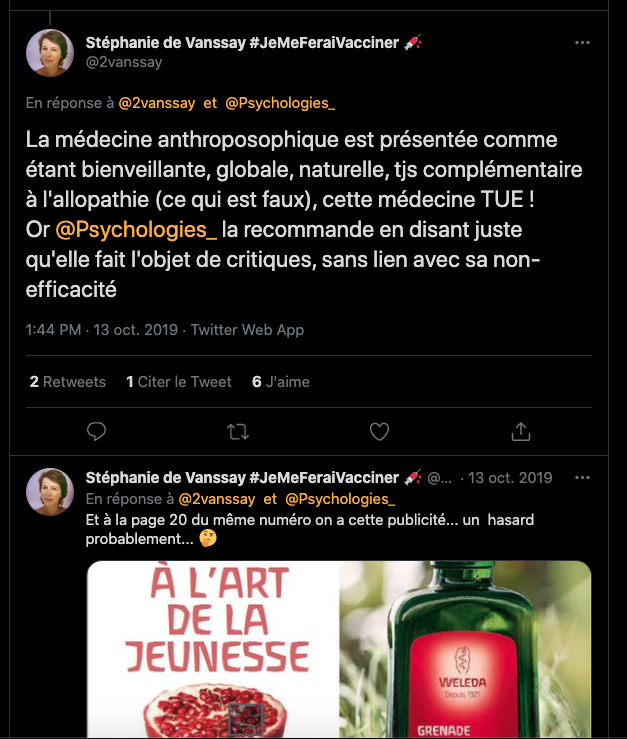
Task: Open reply tweet author's profile picture
Action: 49,491
